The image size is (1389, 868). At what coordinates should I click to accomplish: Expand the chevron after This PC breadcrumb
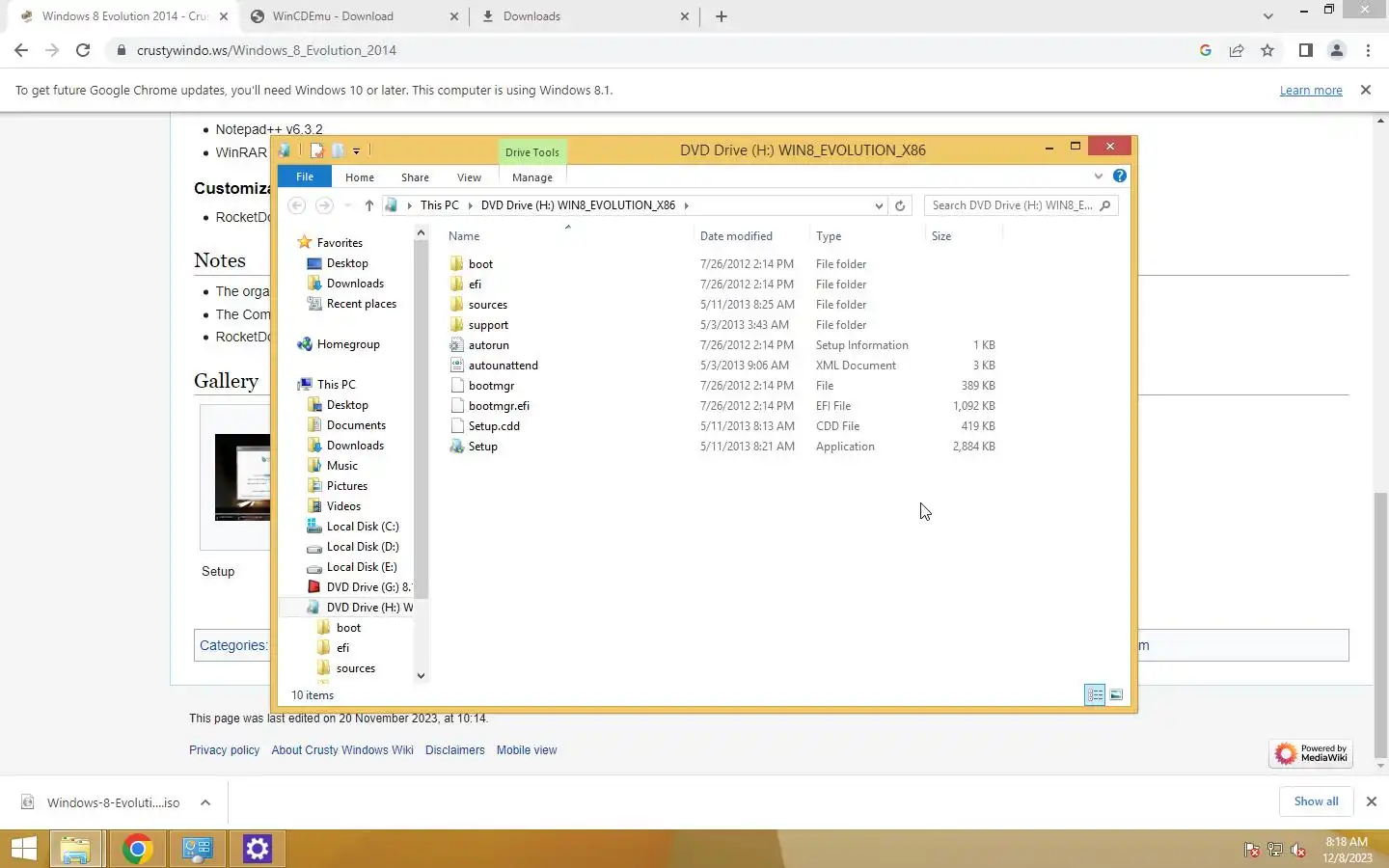pyautogui.click(x=470, y=205)
